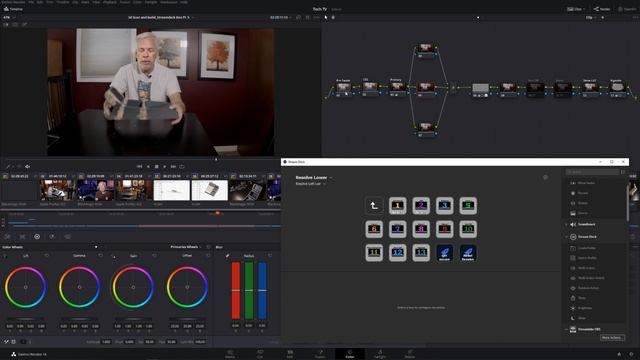The height and width of the screenshot is (360, 640).
Task: Click the red Blur Radius bar
Action: pyautogui.click(x=236, y=291)
